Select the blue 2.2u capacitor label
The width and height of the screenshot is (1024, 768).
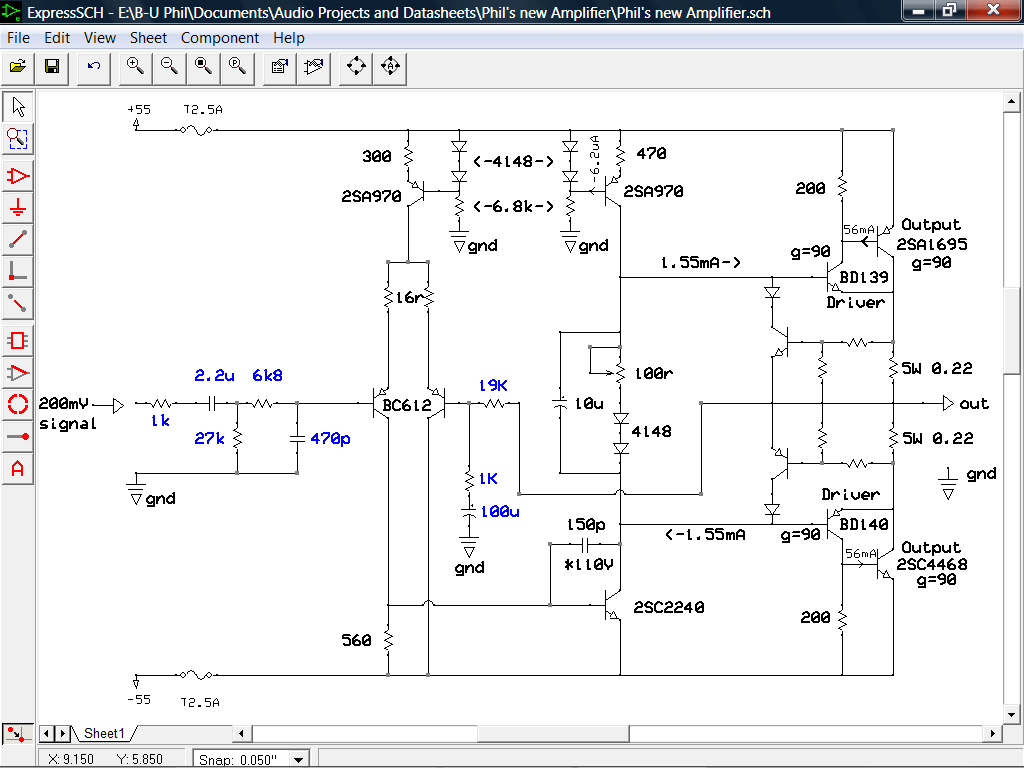214,376
